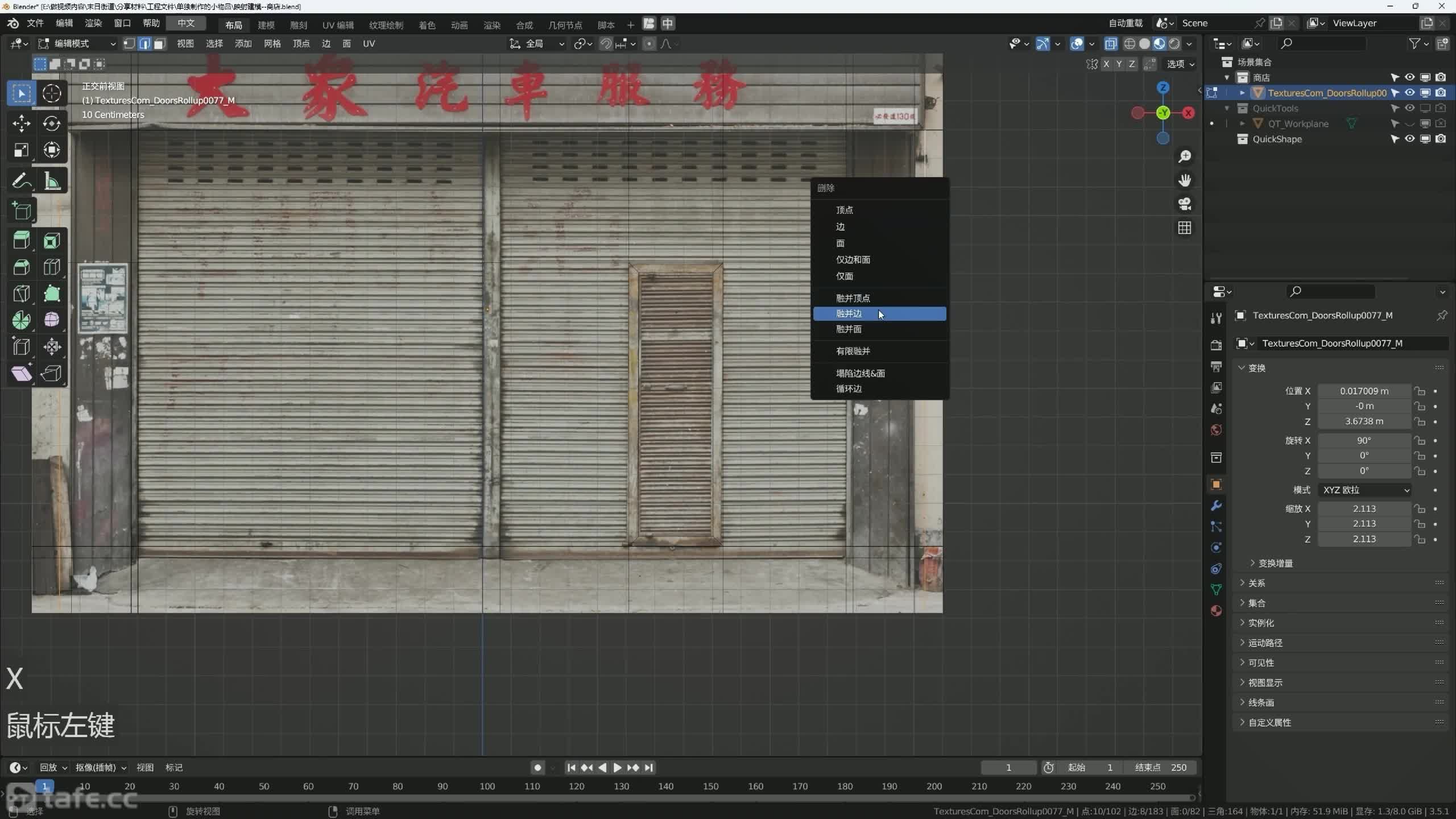Click the 缩放 Z value field
Viewport: 1456px width, 819px height.
click(1364, 539)
